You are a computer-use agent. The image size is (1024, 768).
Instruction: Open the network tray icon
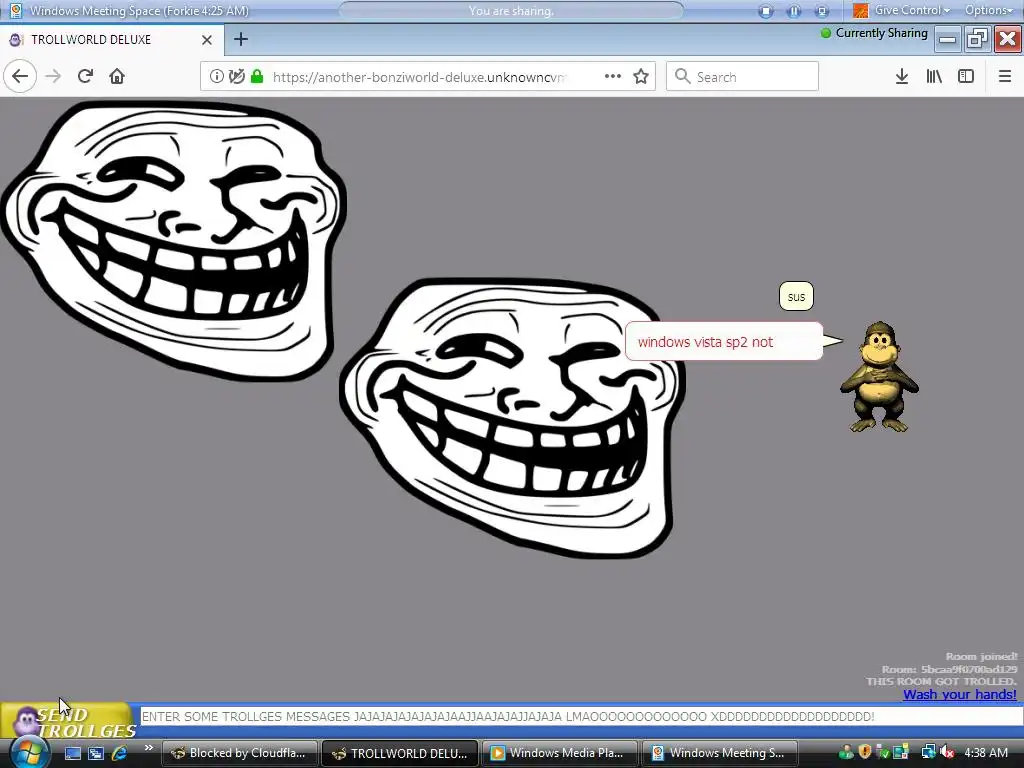(928, 752)
